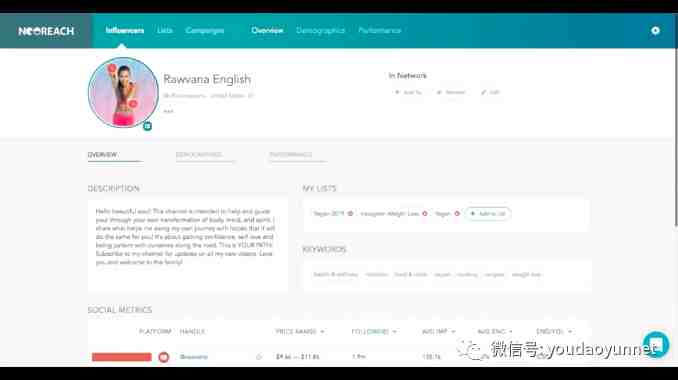Click the YouTube platform icon in metrics row
This screenshot has height=380, width=678.
[163, 357]
